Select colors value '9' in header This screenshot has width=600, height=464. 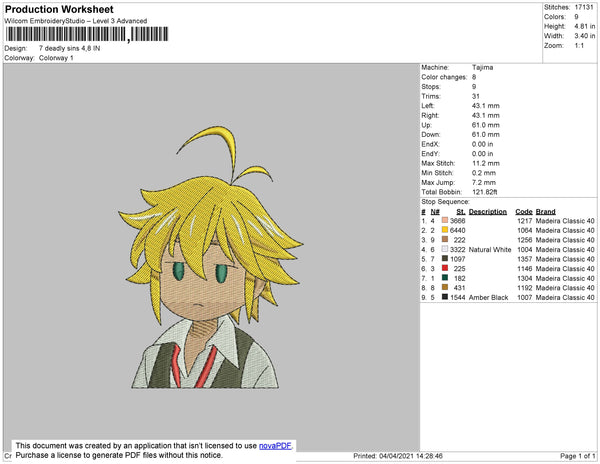(576, 17)
